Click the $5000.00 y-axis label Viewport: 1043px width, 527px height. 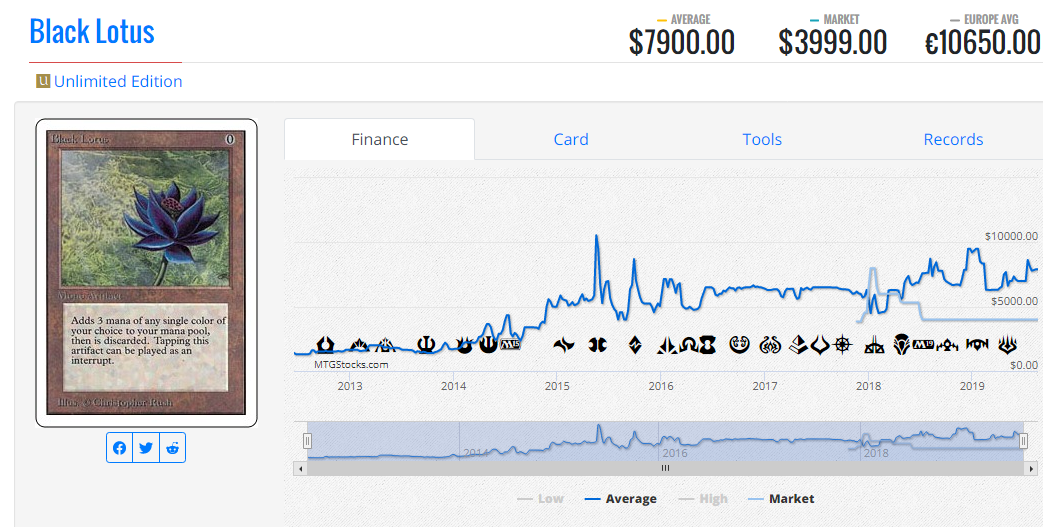coord(1014,301)
